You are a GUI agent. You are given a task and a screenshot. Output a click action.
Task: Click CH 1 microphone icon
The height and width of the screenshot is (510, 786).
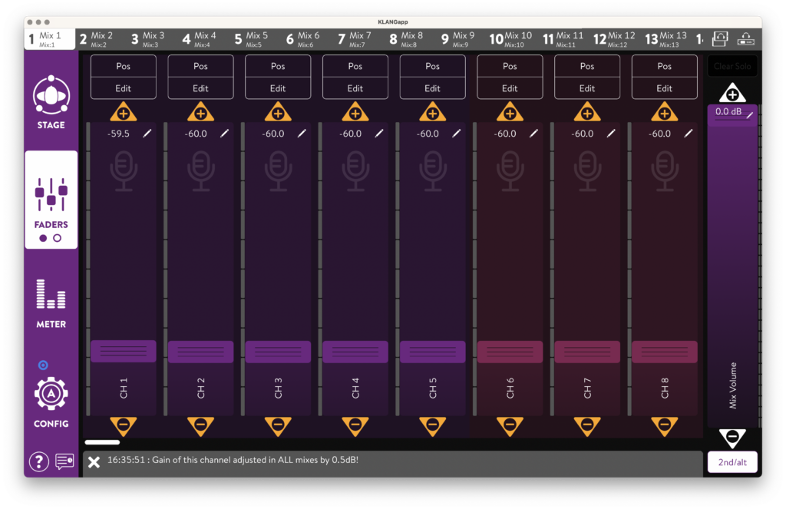coord(123,172)
